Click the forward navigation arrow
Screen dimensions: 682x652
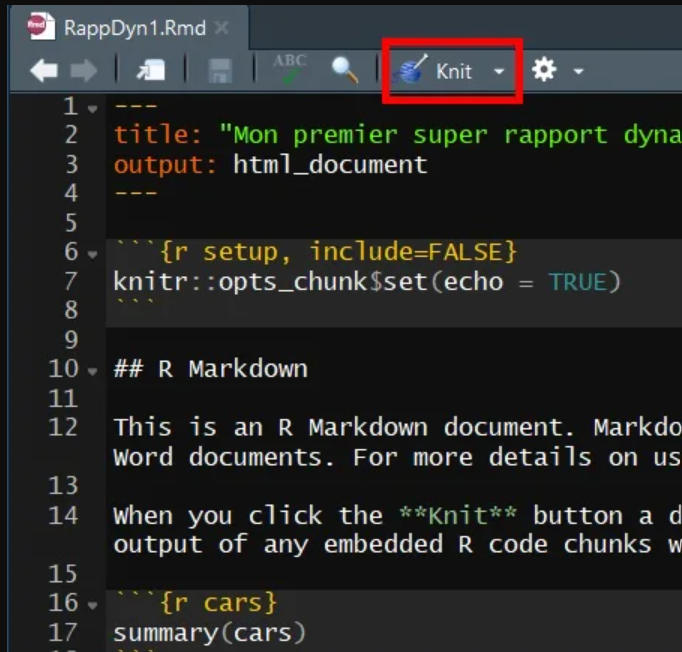(x=83, y=71)
